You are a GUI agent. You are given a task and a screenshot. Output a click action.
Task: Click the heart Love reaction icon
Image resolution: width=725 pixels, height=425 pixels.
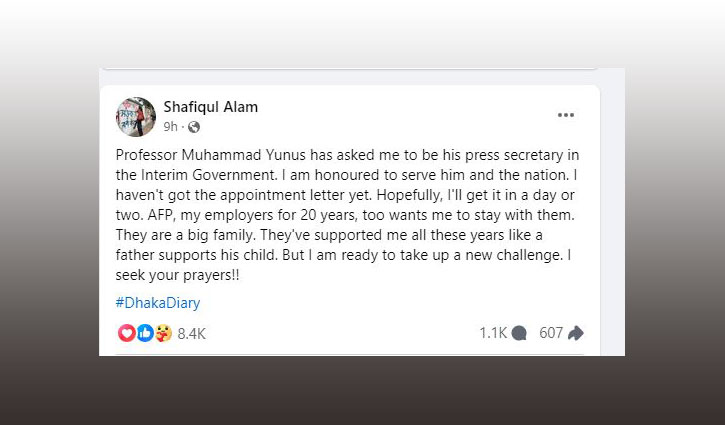(x=127, y=333)
